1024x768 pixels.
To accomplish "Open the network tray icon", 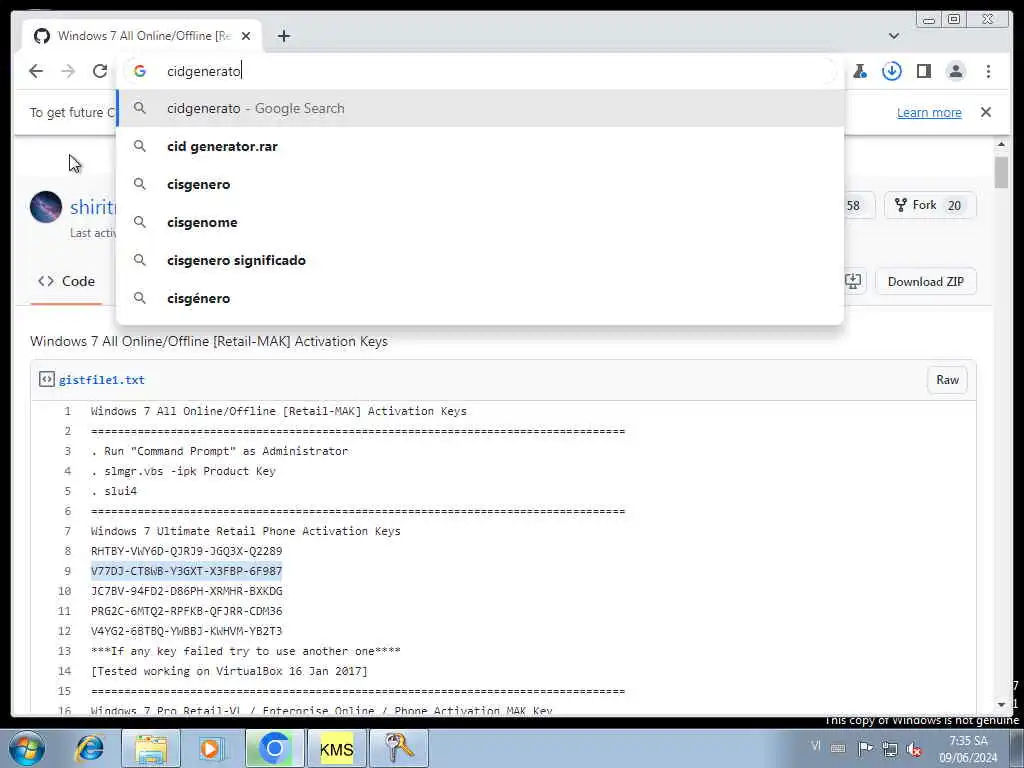I will [889, 748].
